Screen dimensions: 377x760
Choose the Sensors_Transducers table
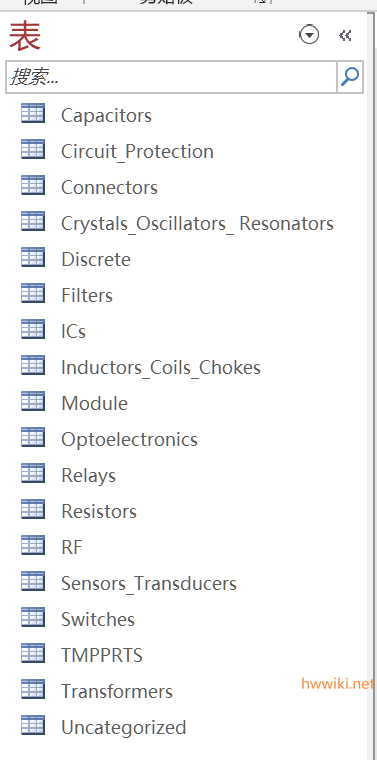coord(149,583)
